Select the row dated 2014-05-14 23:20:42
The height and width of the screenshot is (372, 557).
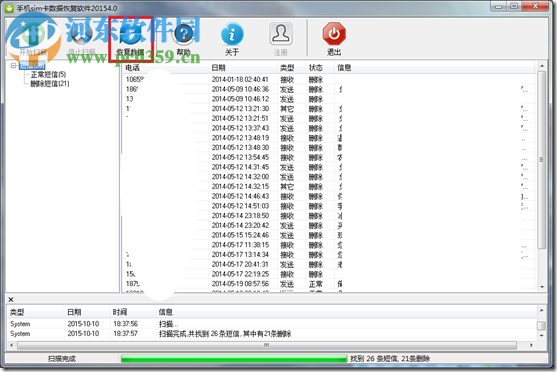coord(329,225)
